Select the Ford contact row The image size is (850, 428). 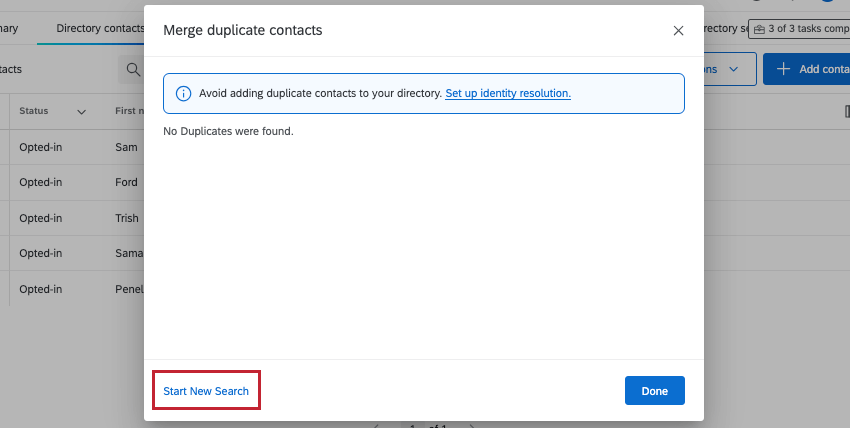pyautogui.click(x=127, y=182)
